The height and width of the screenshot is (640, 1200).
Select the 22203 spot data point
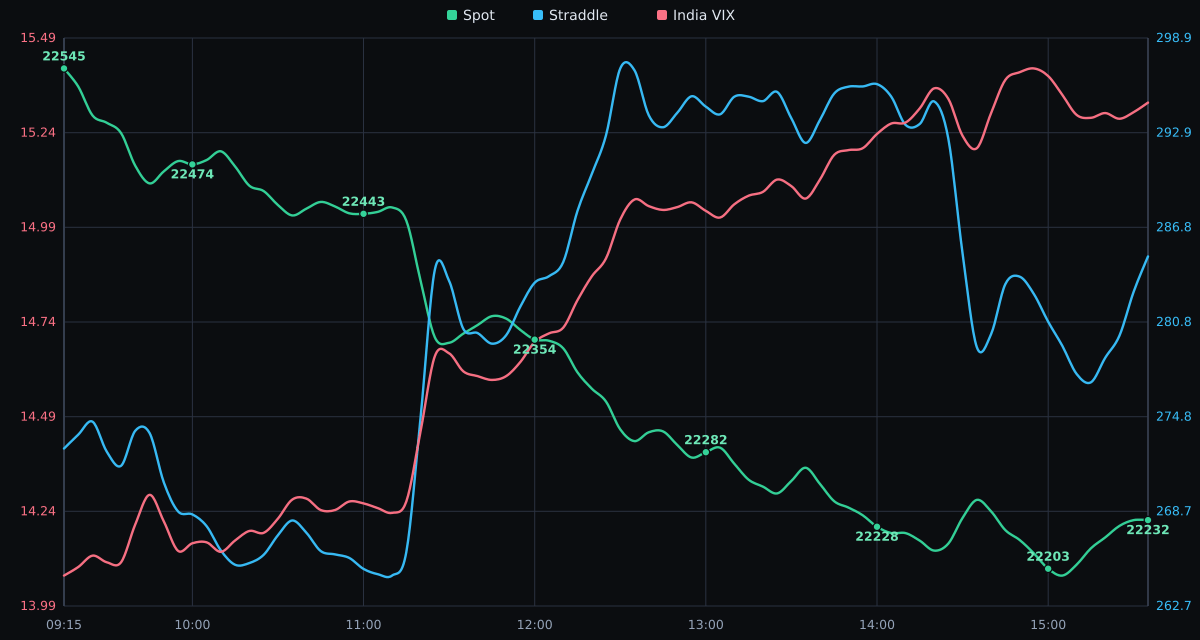click(x=1048, y=568)
